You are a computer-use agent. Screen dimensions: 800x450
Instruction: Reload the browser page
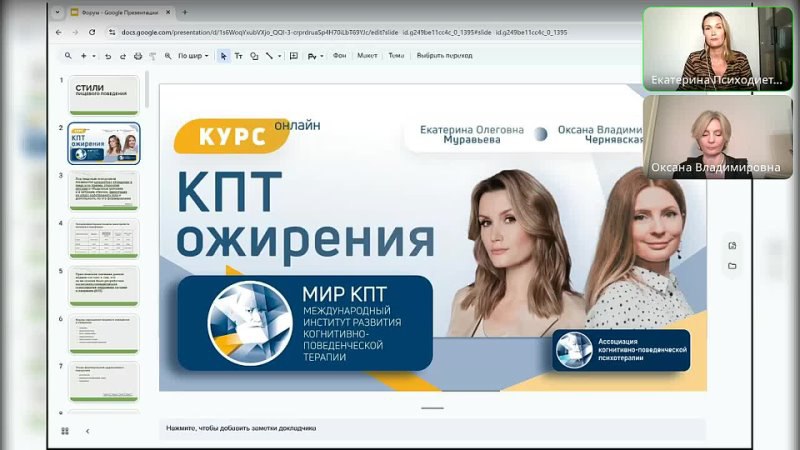point(92,32)
